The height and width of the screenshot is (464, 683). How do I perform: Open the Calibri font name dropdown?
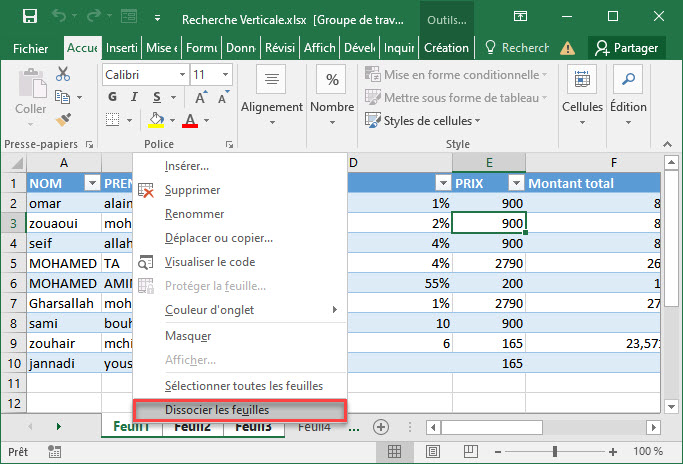(x=183, y=75)
